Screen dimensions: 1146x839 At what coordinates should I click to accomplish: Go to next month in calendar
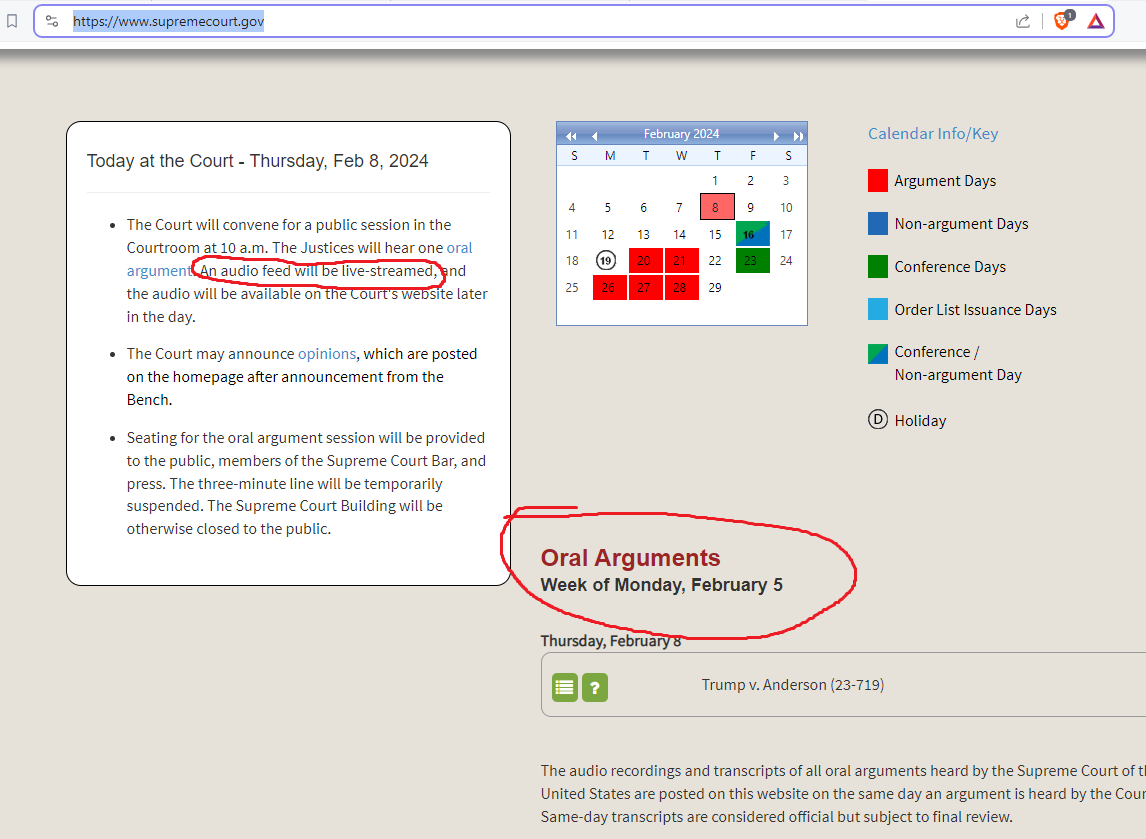[x=776, y=136]
